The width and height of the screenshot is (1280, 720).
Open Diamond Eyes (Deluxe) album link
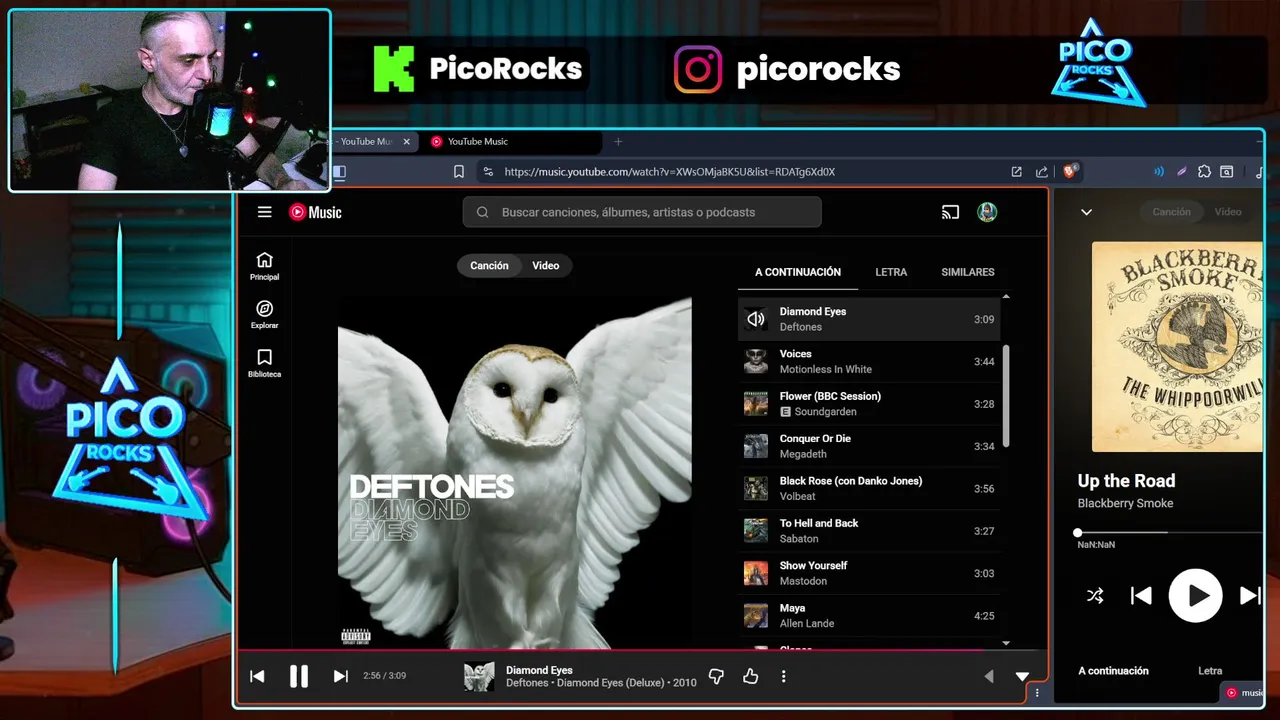coord(610,683)
